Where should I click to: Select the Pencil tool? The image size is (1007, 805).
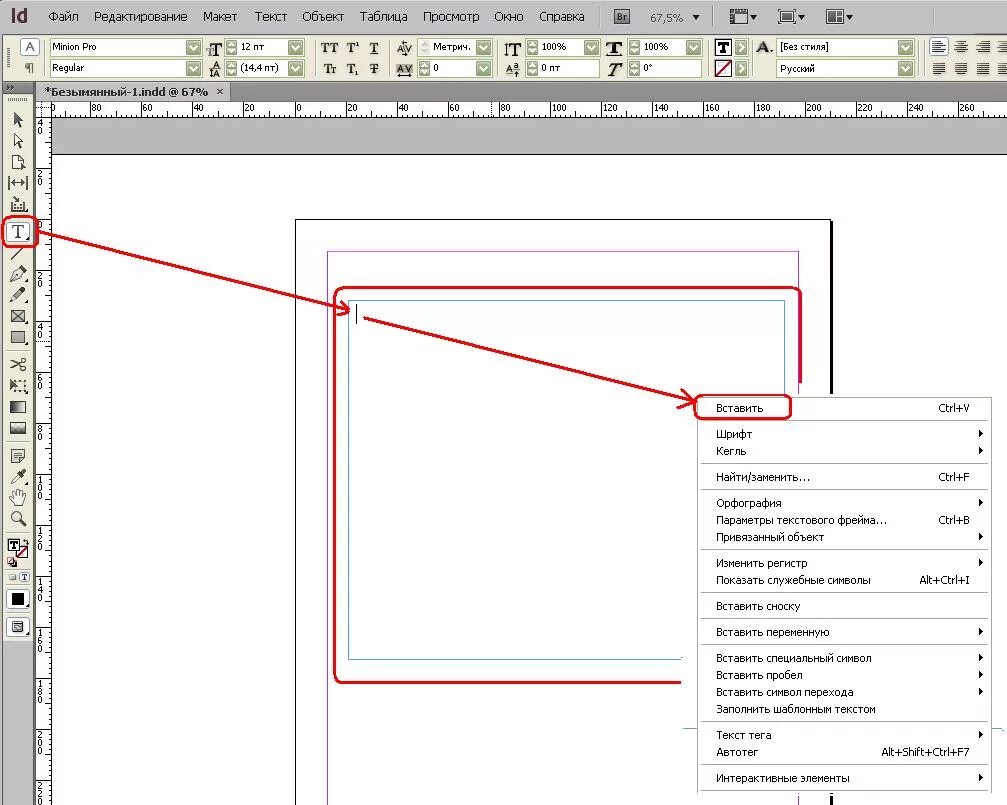[x=18, y=295]
